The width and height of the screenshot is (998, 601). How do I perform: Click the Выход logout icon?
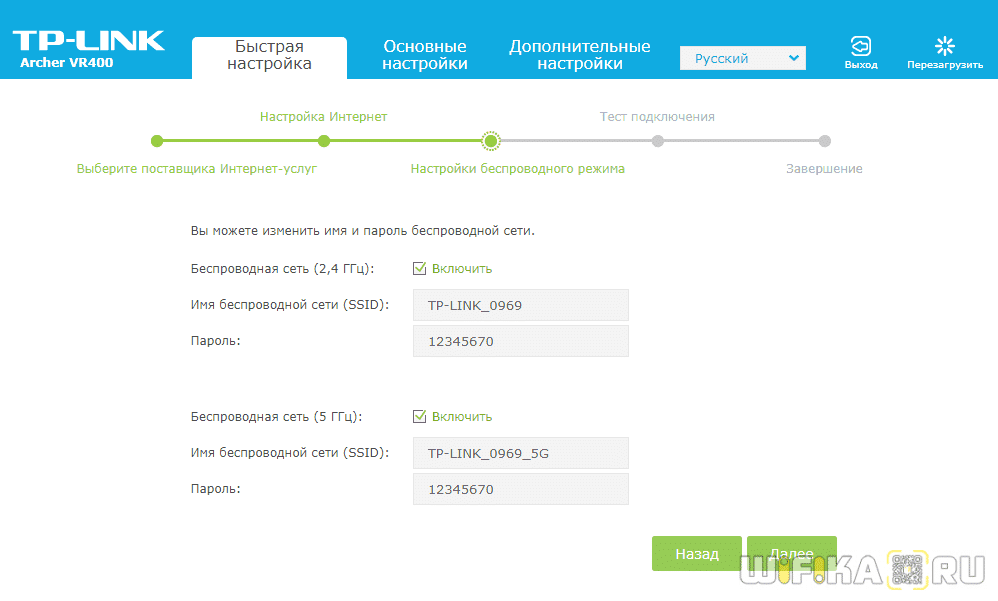point(860,46)
